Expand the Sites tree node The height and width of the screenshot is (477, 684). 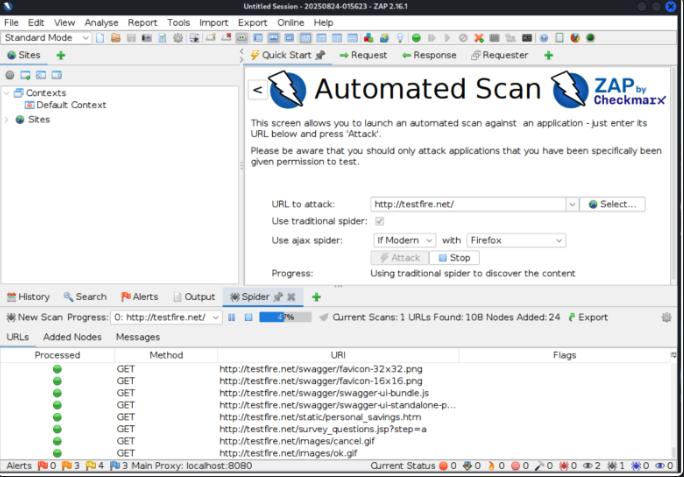[x=7, y=120]
